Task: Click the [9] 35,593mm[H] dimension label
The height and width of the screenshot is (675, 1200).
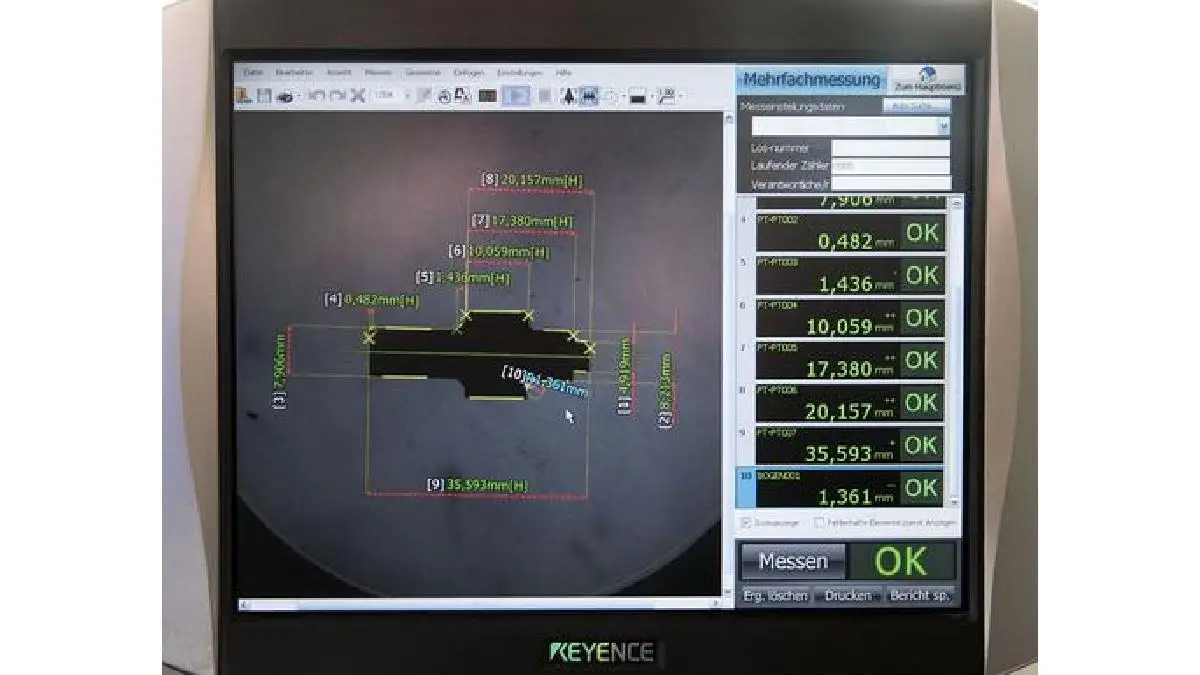Action: coord(477,485)
